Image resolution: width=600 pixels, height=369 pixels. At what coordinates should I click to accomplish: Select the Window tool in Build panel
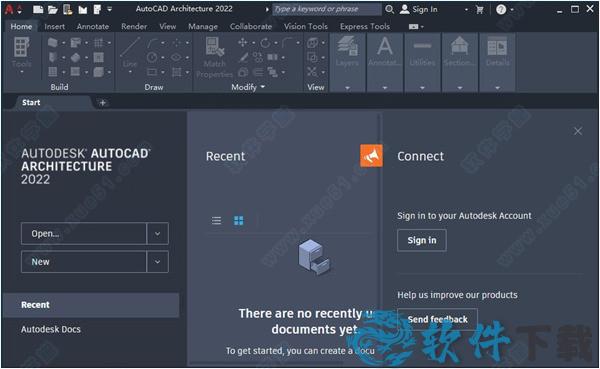(53, 72)
